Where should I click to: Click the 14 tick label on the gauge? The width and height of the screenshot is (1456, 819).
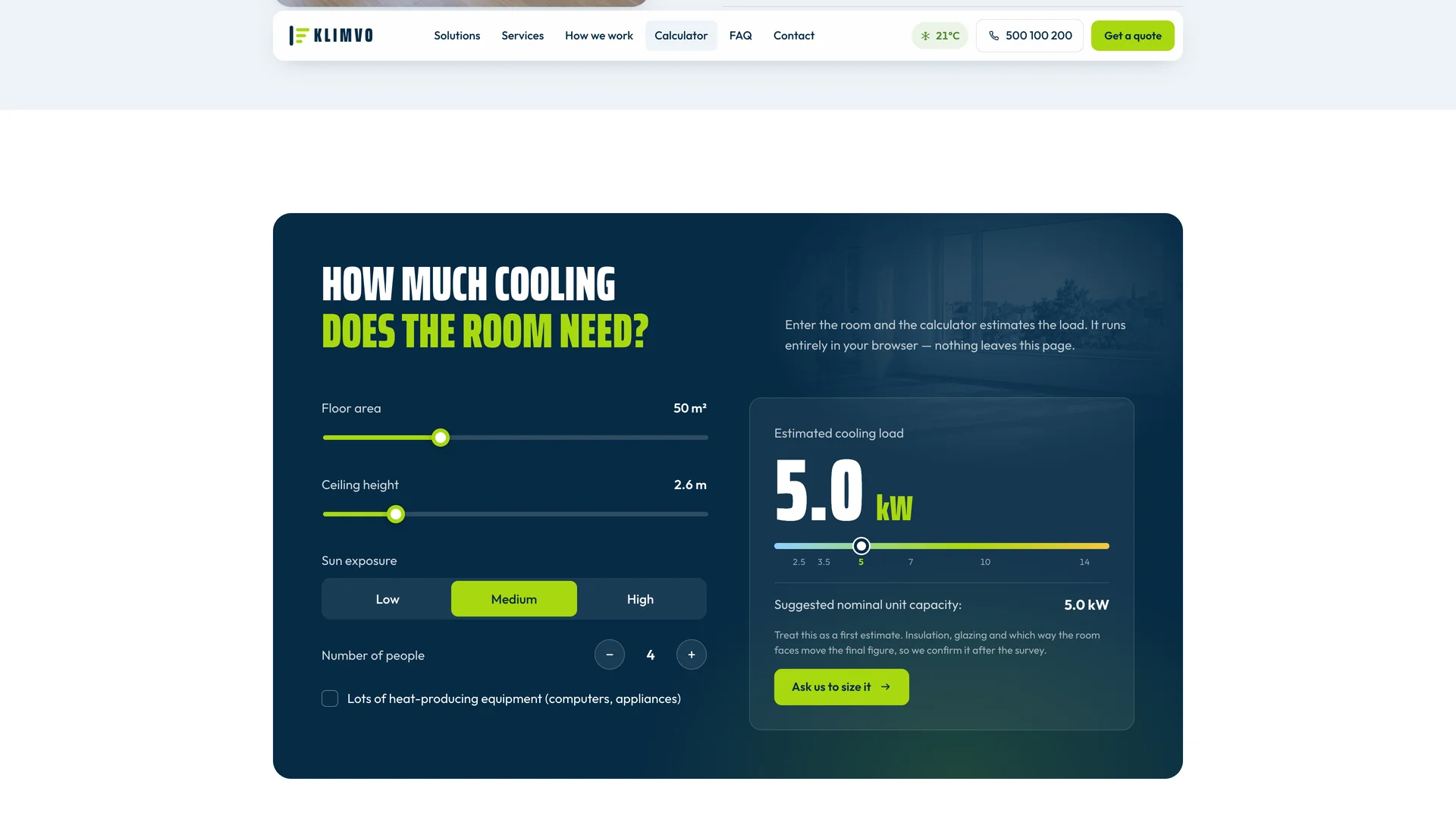click(x=1084, y=562)
